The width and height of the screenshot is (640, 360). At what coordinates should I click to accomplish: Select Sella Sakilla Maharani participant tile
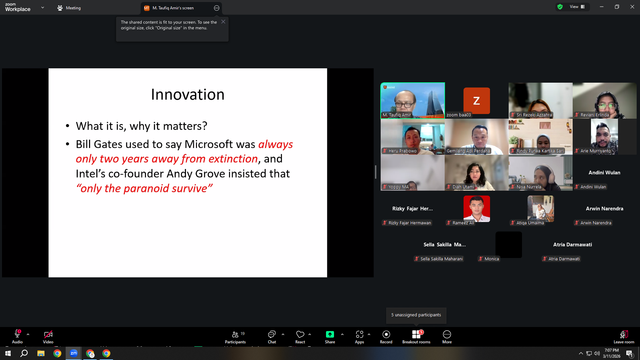[x=444, y=245]
